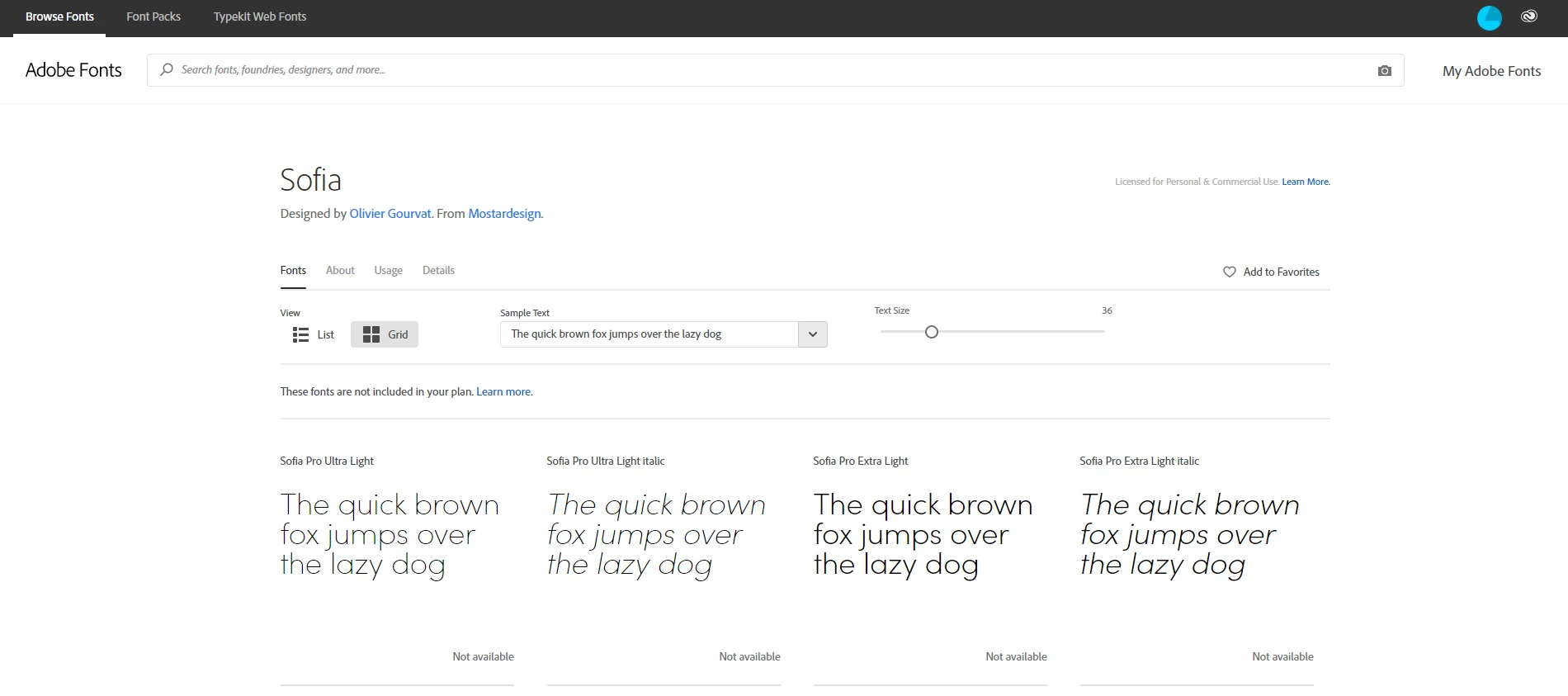1568x696 pixels.
Task: Open the Typekit Web Fonts tab
Action: point(260,17)
